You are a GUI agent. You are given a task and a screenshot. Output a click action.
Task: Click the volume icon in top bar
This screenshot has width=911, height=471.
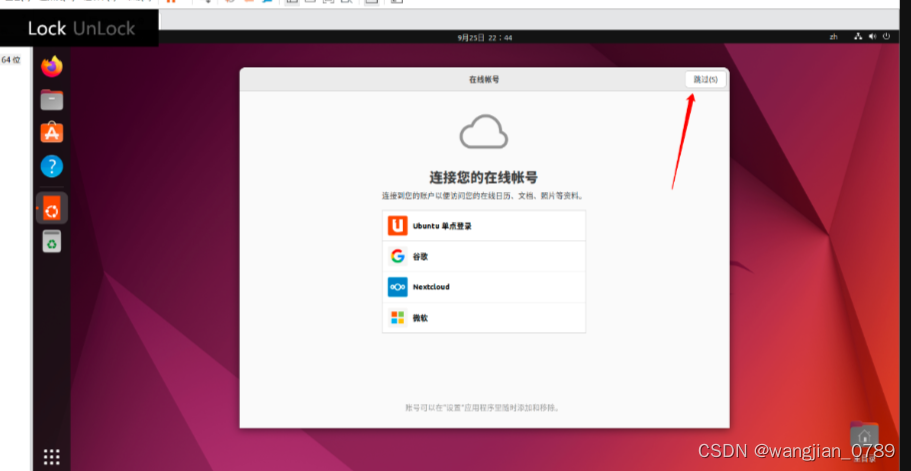pyautogui.click(x=872, y=37)
